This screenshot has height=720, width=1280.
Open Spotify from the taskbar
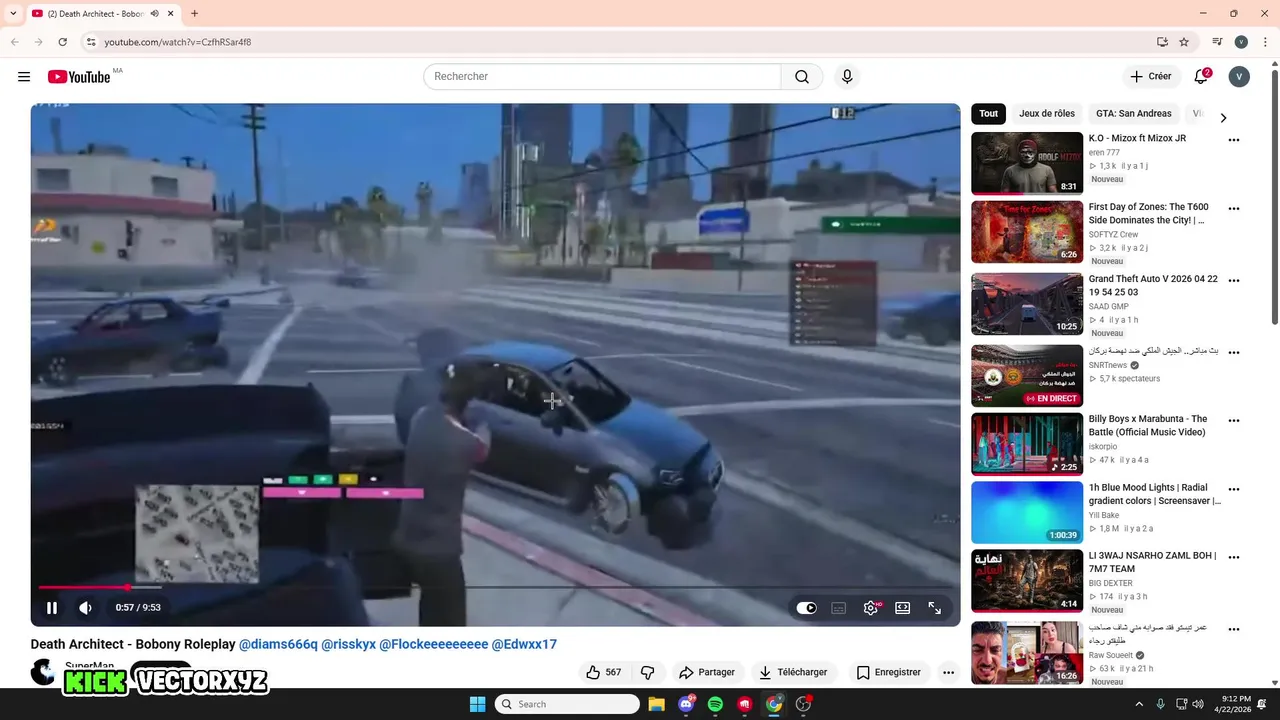(715, 704)
